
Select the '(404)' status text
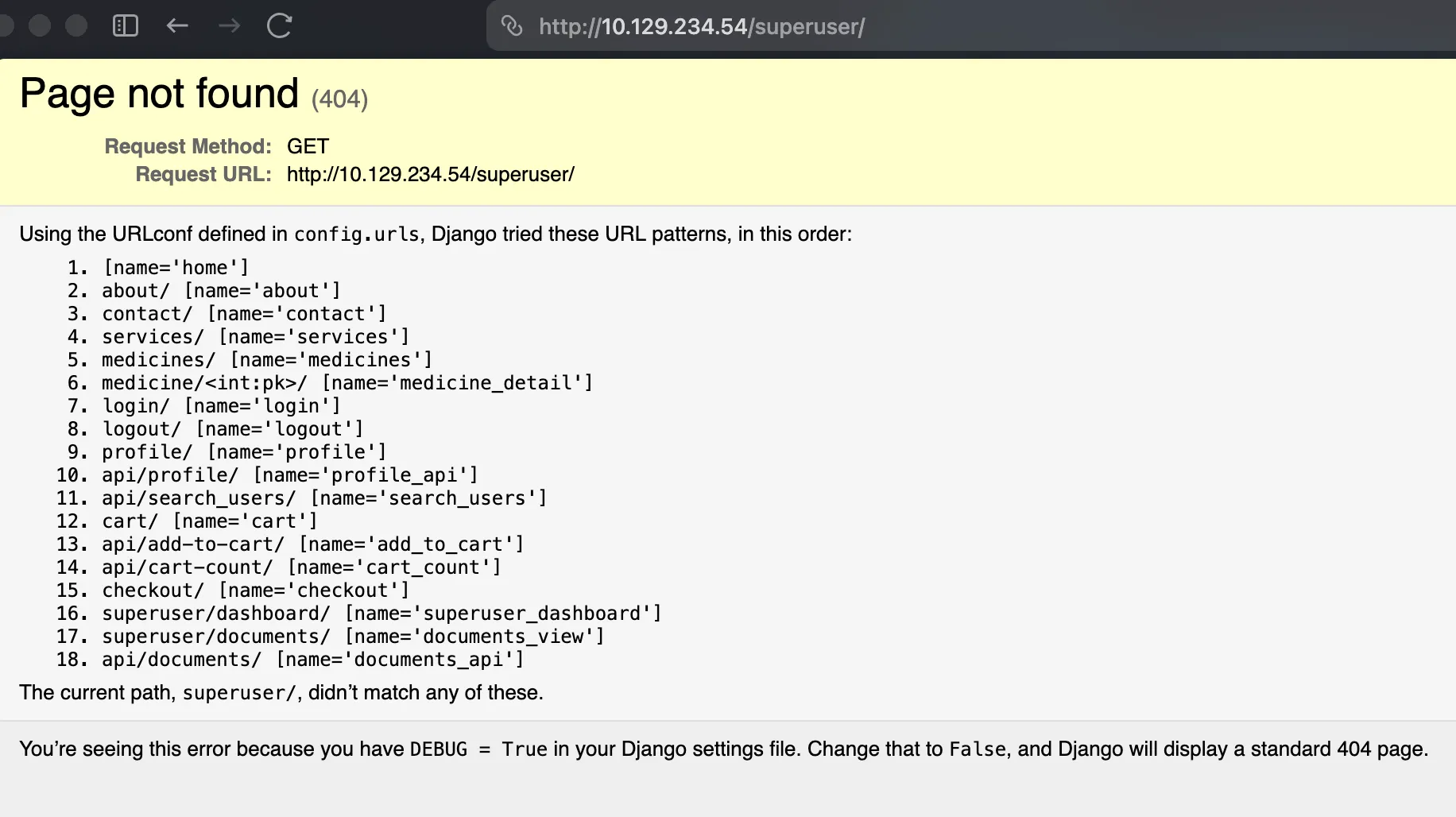(x=339, y=99)
